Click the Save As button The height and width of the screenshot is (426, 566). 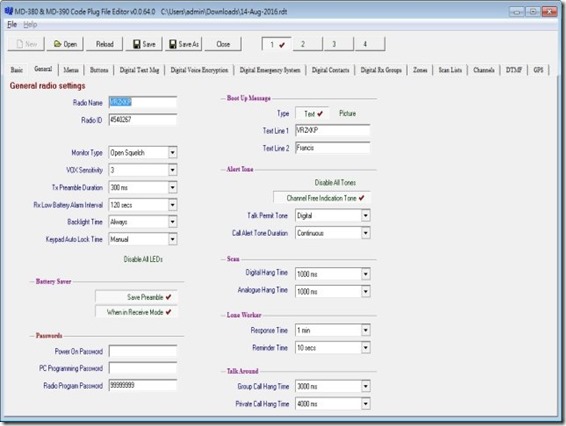(183, 44)
